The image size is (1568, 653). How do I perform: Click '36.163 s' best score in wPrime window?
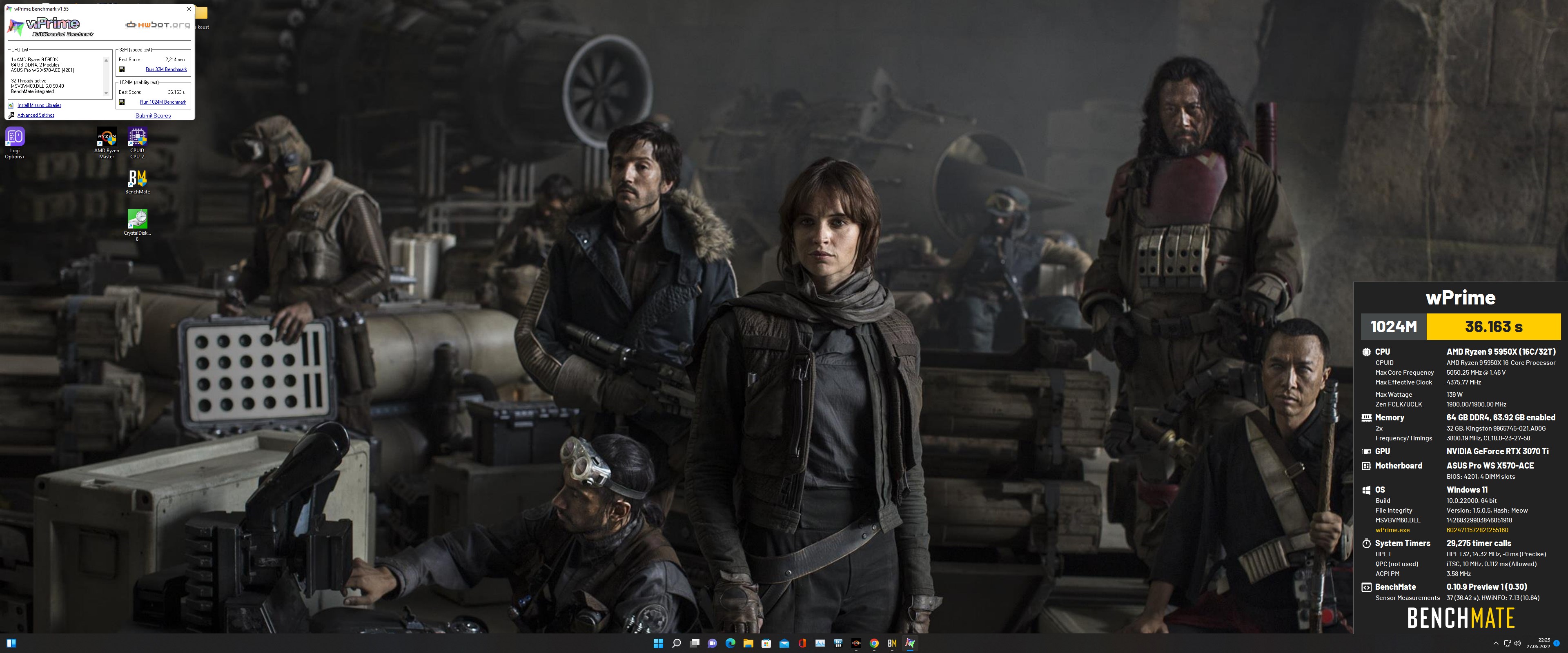coord(176,93)
